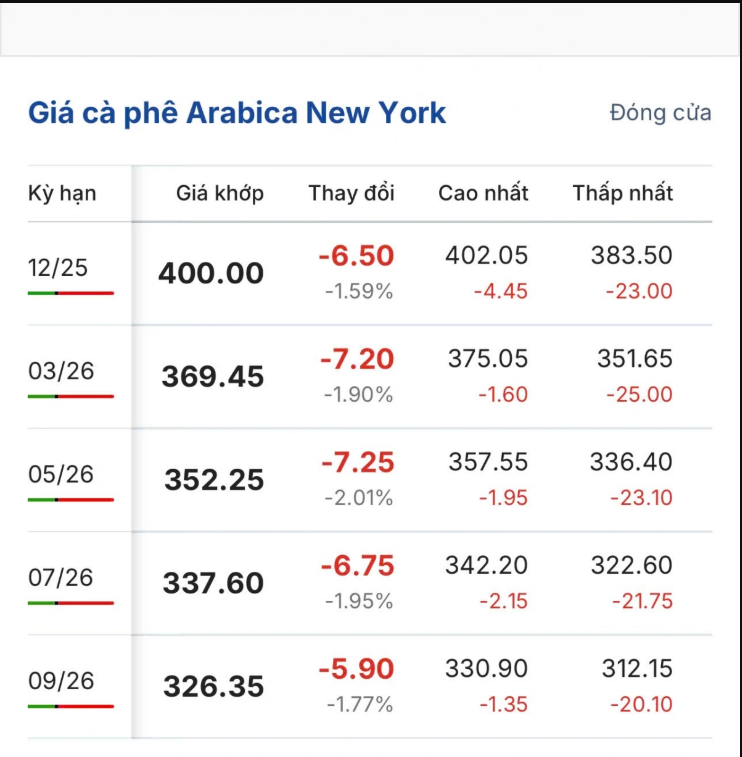
Task: Click the 342.20 highest price value
Action: click(x=487, y=565)
